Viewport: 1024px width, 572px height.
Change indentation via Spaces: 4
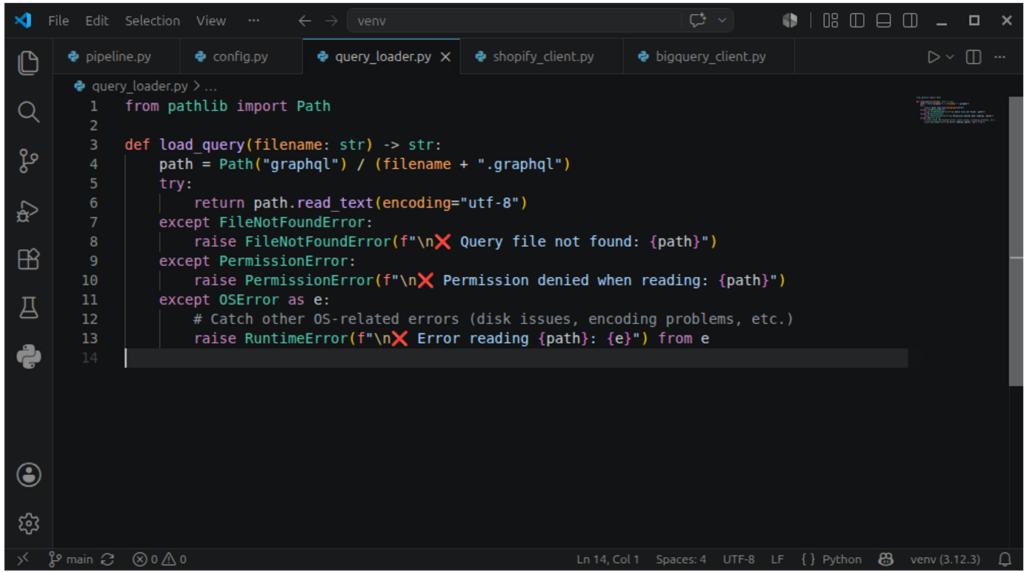click(680, 560)
